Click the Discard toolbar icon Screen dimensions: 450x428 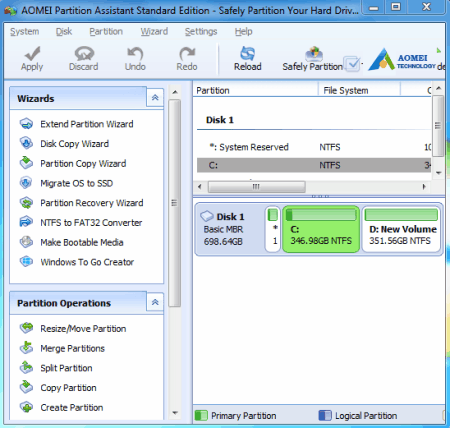click(x=84, y=53)
